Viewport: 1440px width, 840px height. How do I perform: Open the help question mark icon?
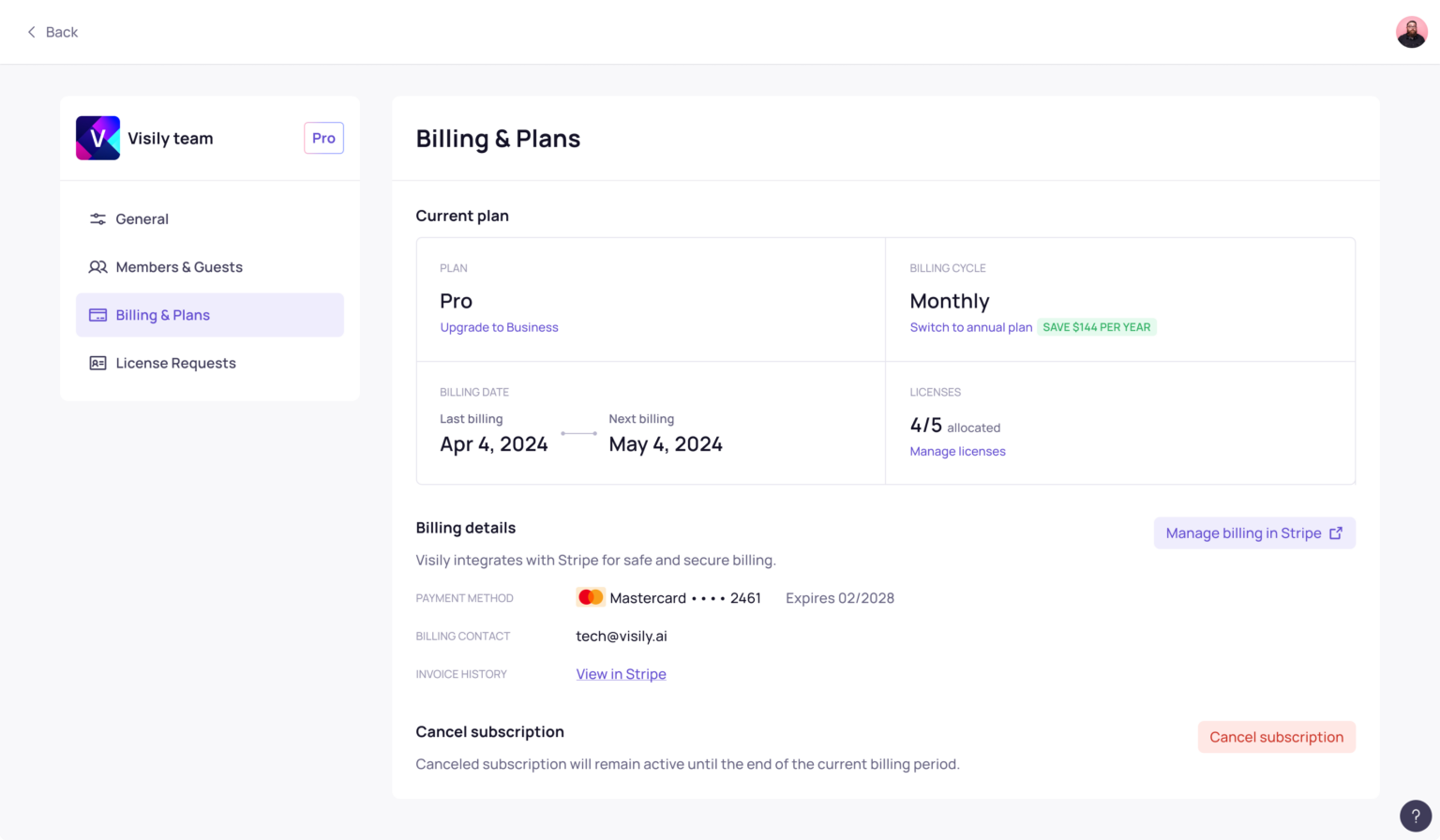1414,815
